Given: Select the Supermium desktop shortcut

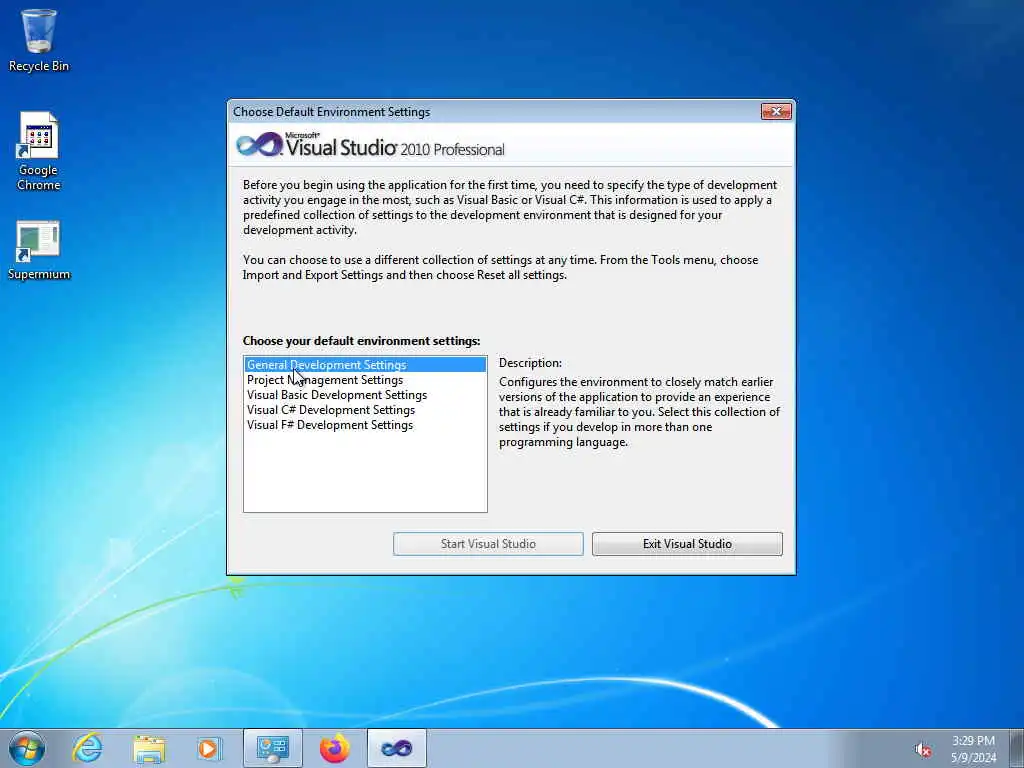Looking at the screenshot, I should click(39, 251).
